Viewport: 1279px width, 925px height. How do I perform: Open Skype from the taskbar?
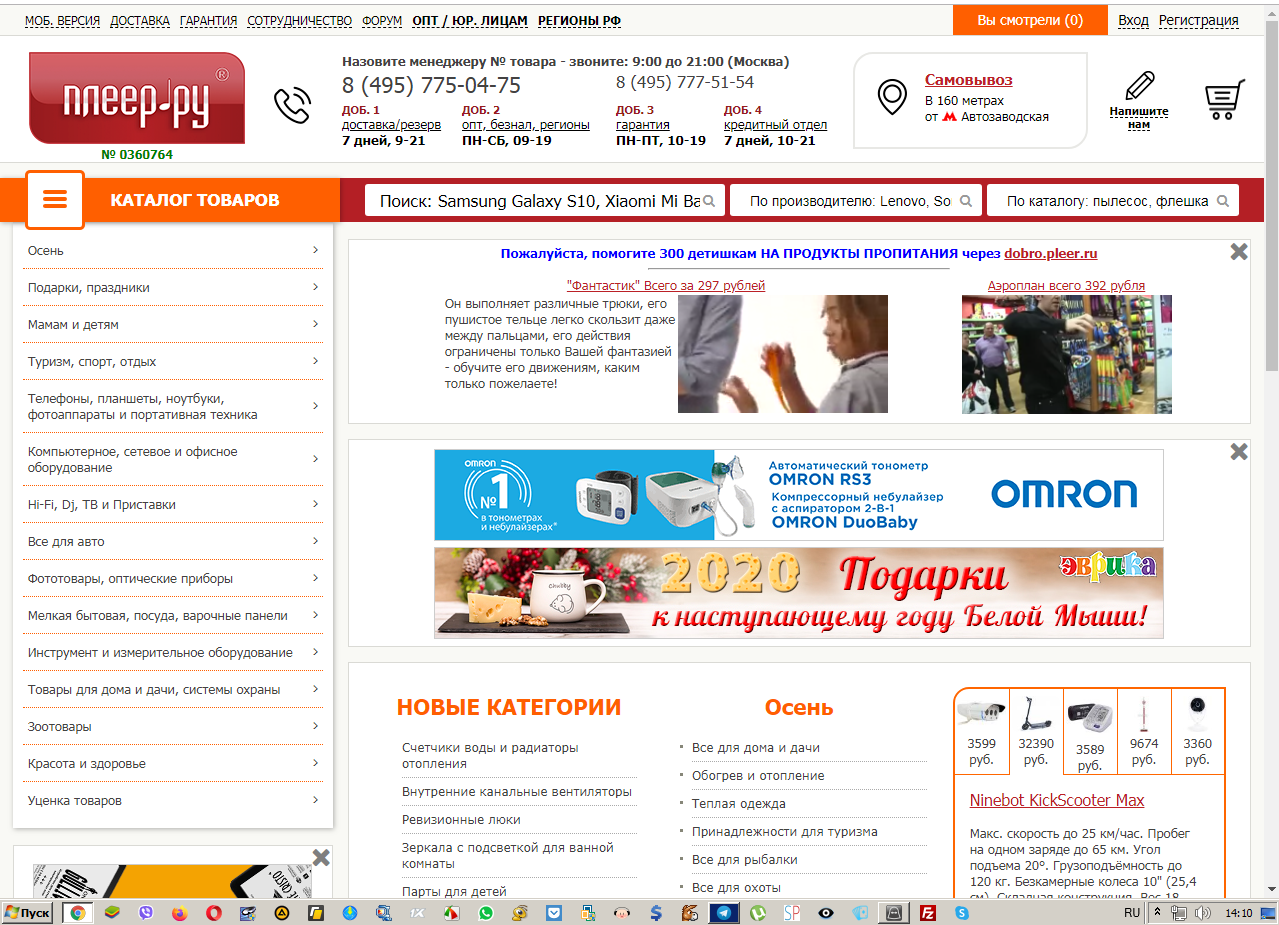click(x=961, y=913)
